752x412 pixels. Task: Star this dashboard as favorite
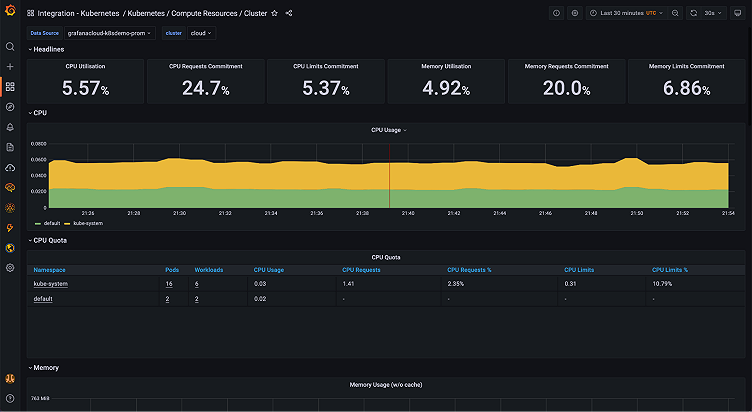275,13
